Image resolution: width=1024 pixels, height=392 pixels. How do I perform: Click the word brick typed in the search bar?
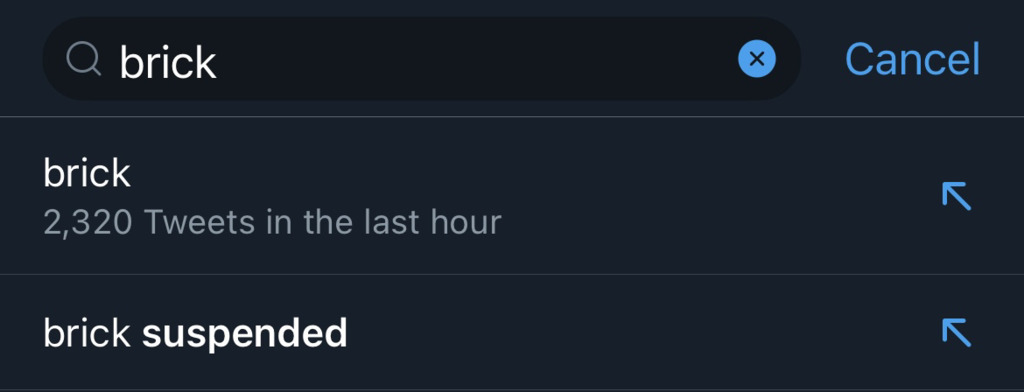(x=168, y=61)
